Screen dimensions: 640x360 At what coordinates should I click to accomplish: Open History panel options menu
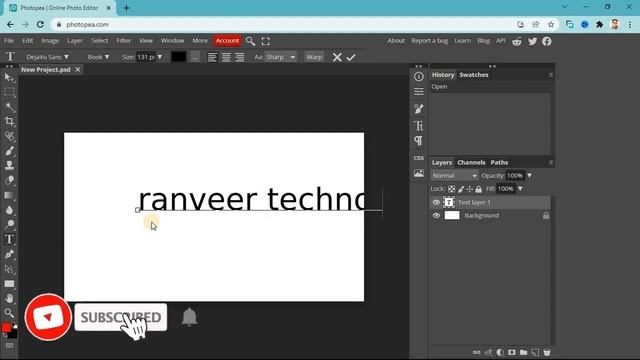551,75
